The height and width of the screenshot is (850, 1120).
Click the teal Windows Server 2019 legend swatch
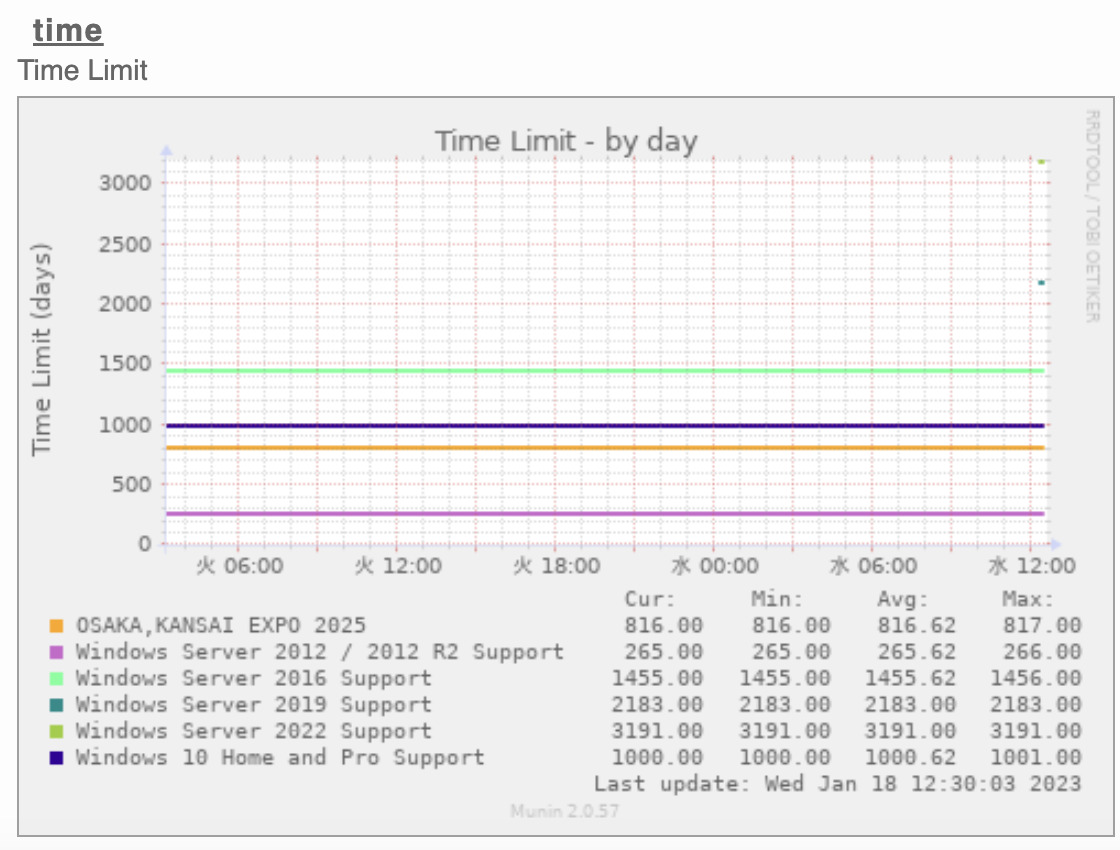tap(56, 705)
